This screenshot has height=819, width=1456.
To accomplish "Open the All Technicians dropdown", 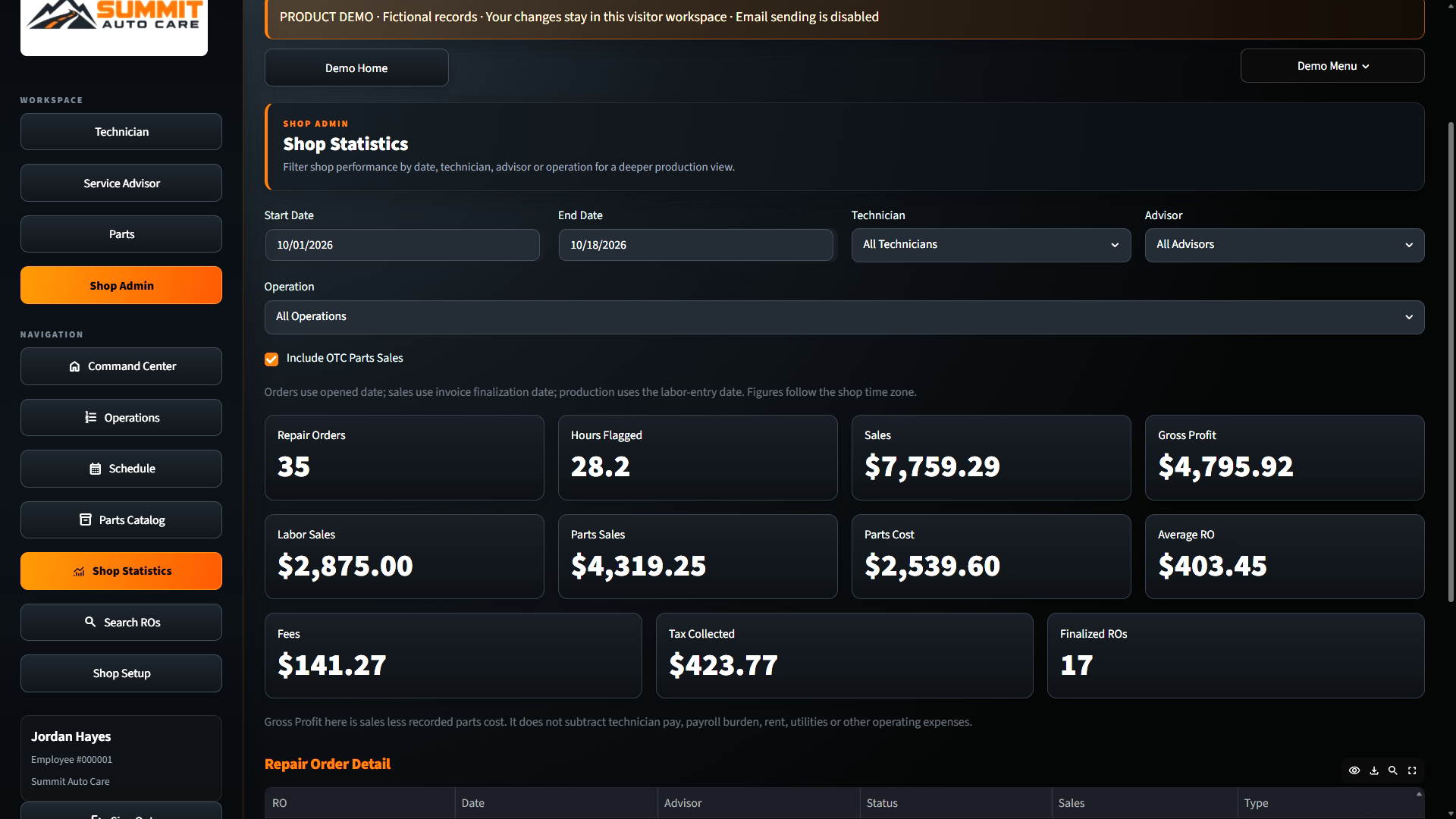I will [x=991, y=245].
